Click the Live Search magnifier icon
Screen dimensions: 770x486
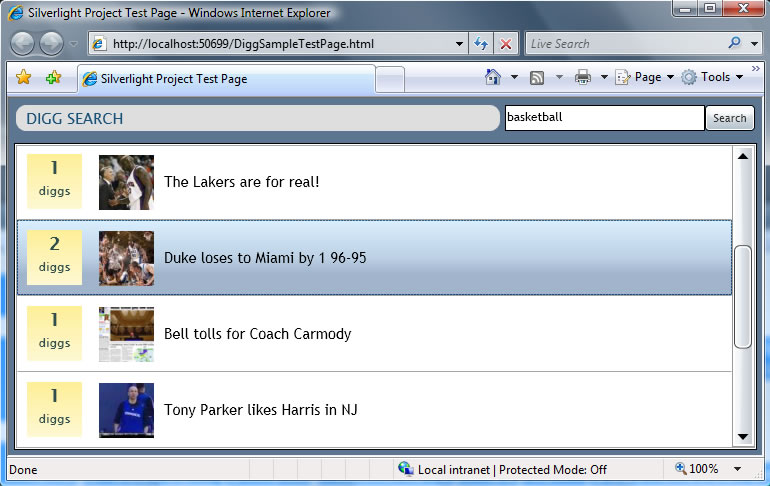pos(735,43)
